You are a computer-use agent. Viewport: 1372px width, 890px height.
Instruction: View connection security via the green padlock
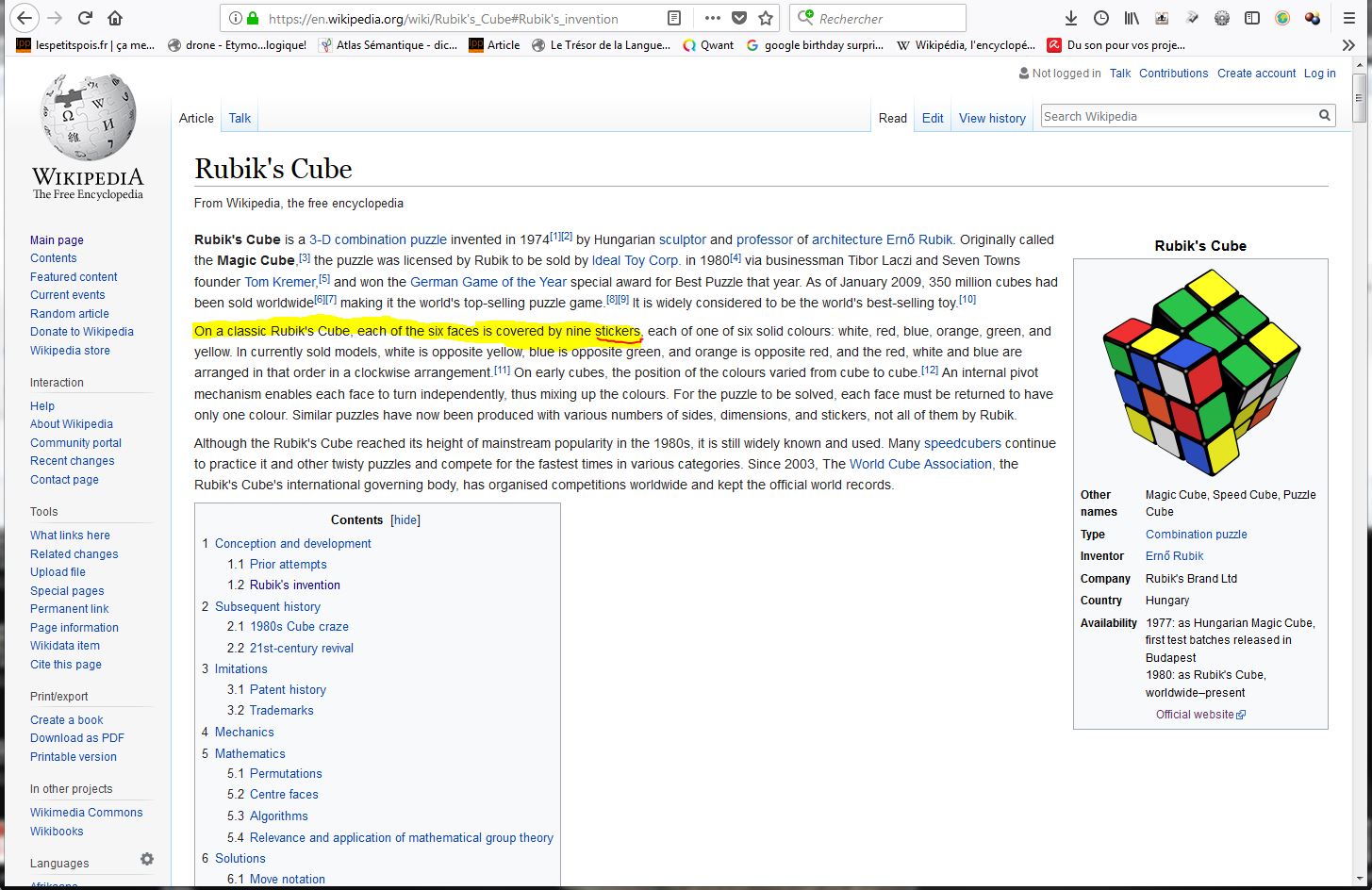[253, 18]
